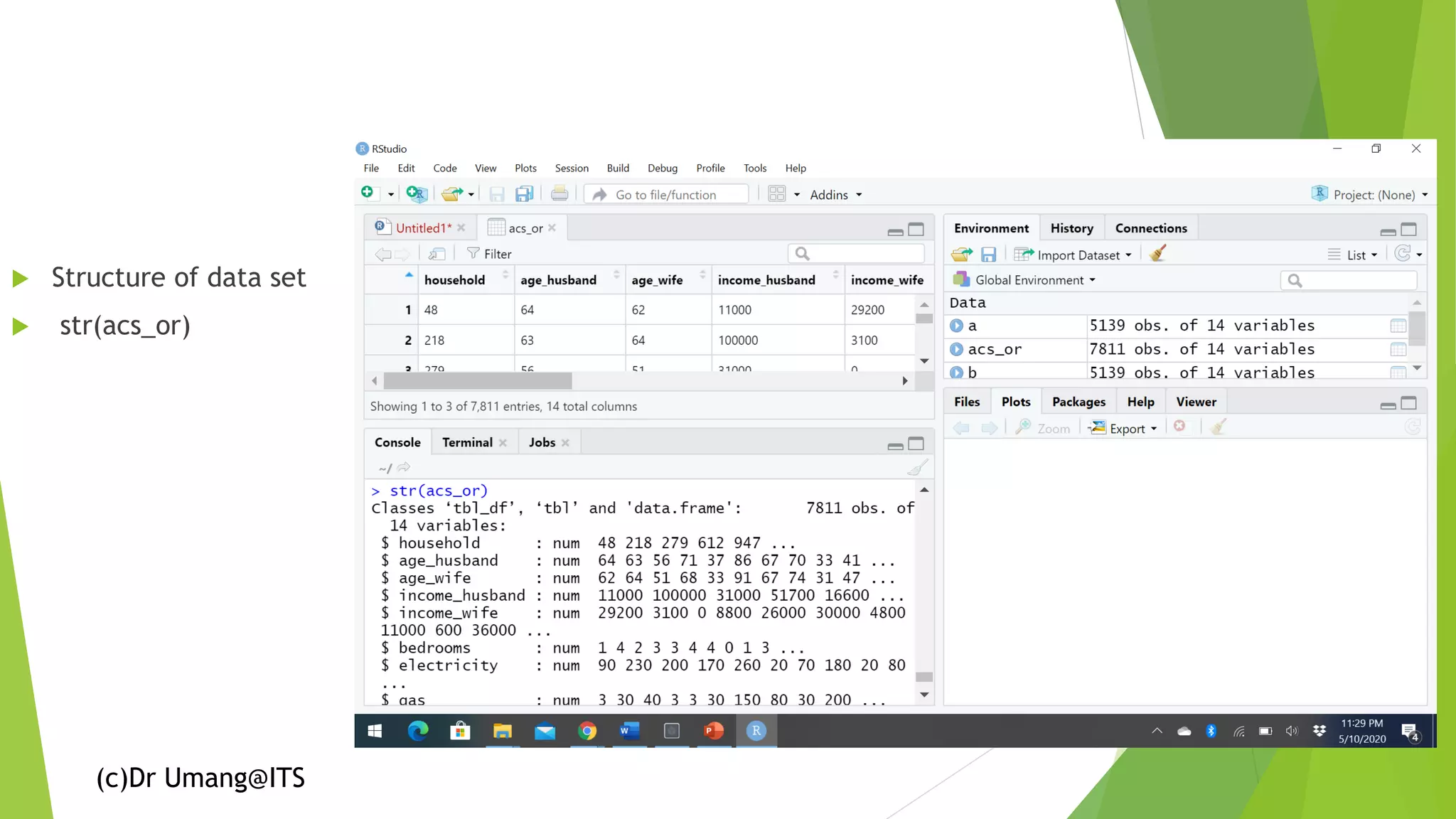Select the Connections tab

pos(1151,228)
